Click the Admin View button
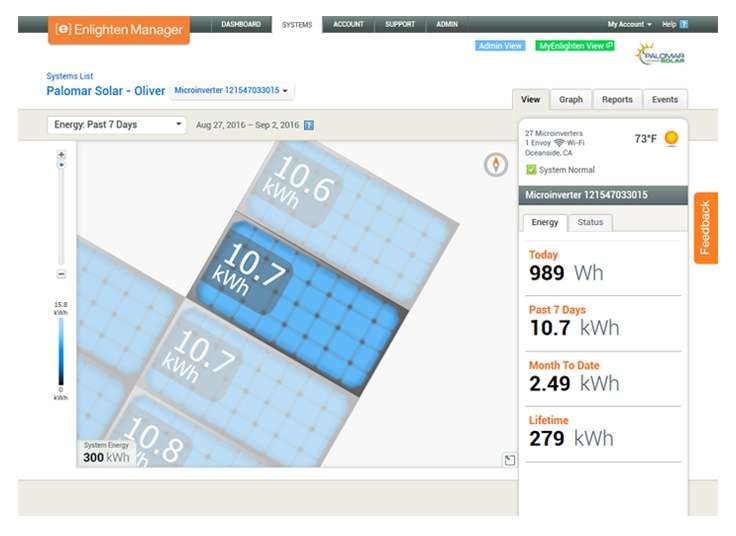 tap(500, 46)
